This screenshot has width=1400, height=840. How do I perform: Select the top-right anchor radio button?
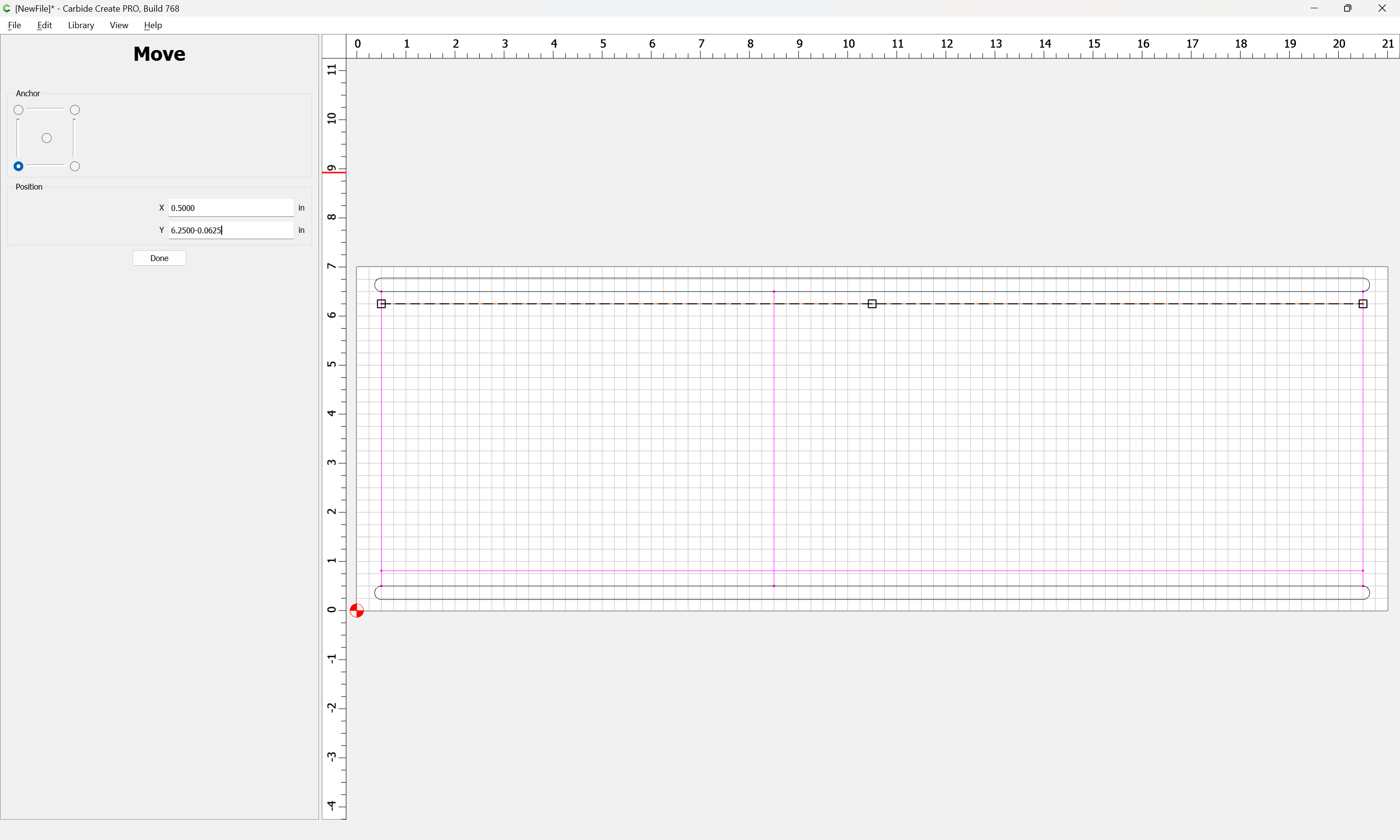(75, 110)
